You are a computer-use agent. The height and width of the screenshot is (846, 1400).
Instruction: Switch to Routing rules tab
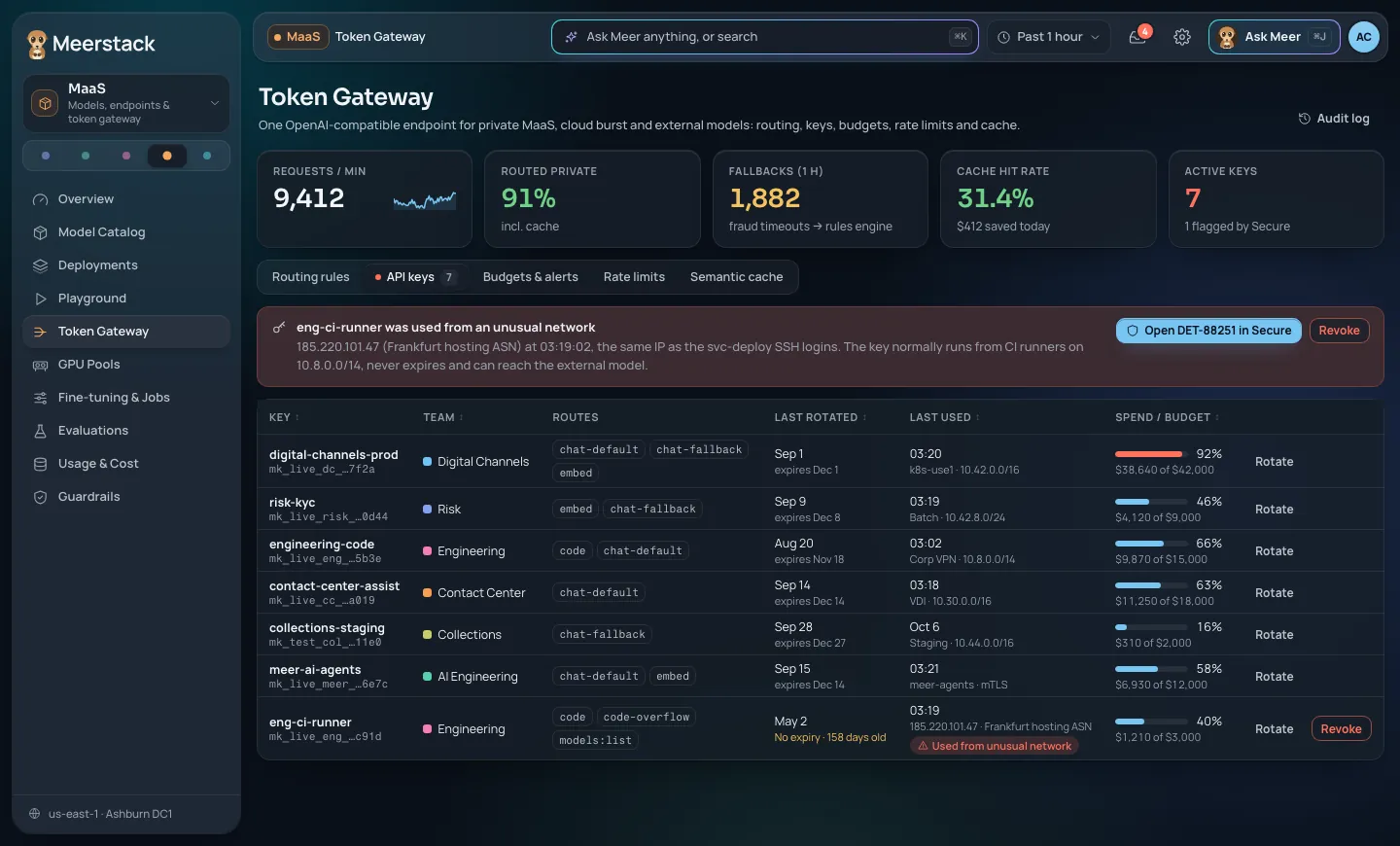(x=310, y=277)
